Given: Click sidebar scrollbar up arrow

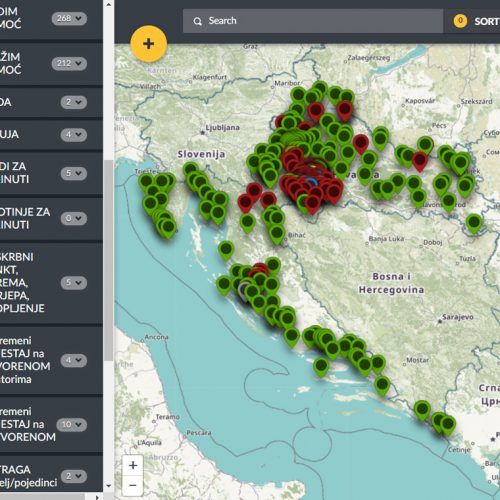Looking at the screenshot, I should (x=109, y=5).
